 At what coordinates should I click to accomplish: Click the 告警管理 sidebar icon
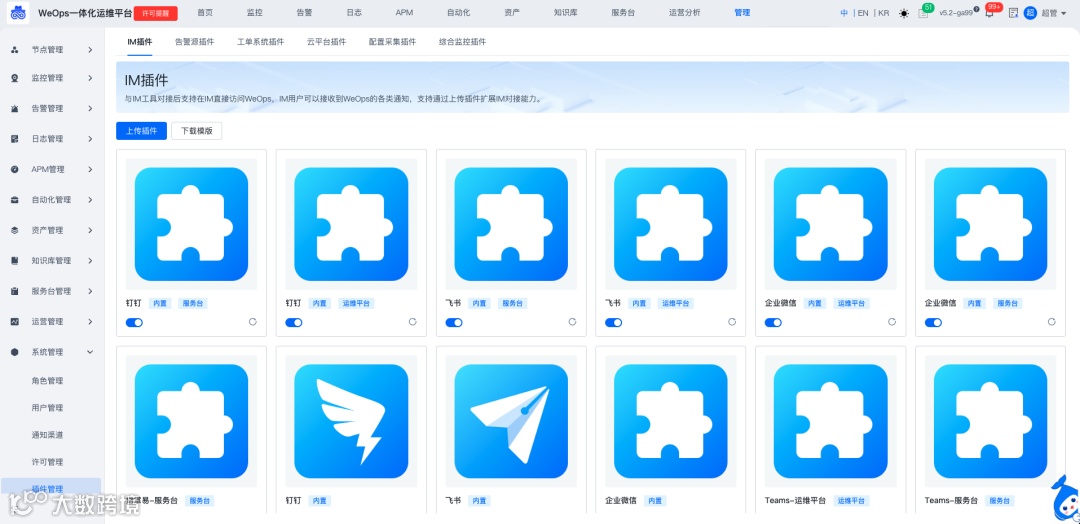14,109
